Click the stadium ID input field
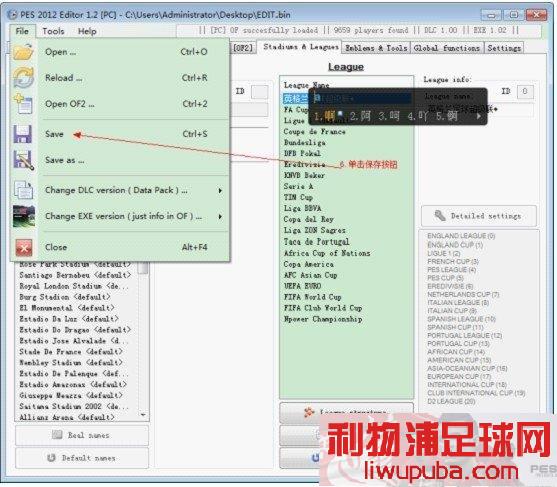 [x=260, y=92]
